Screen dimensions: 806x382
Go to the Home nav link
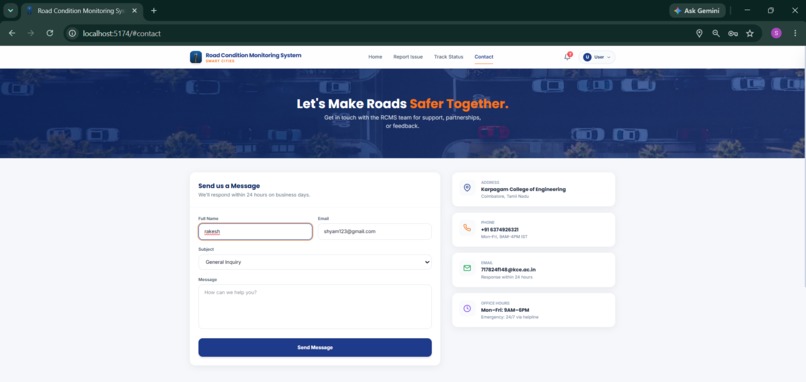point(375,57)
